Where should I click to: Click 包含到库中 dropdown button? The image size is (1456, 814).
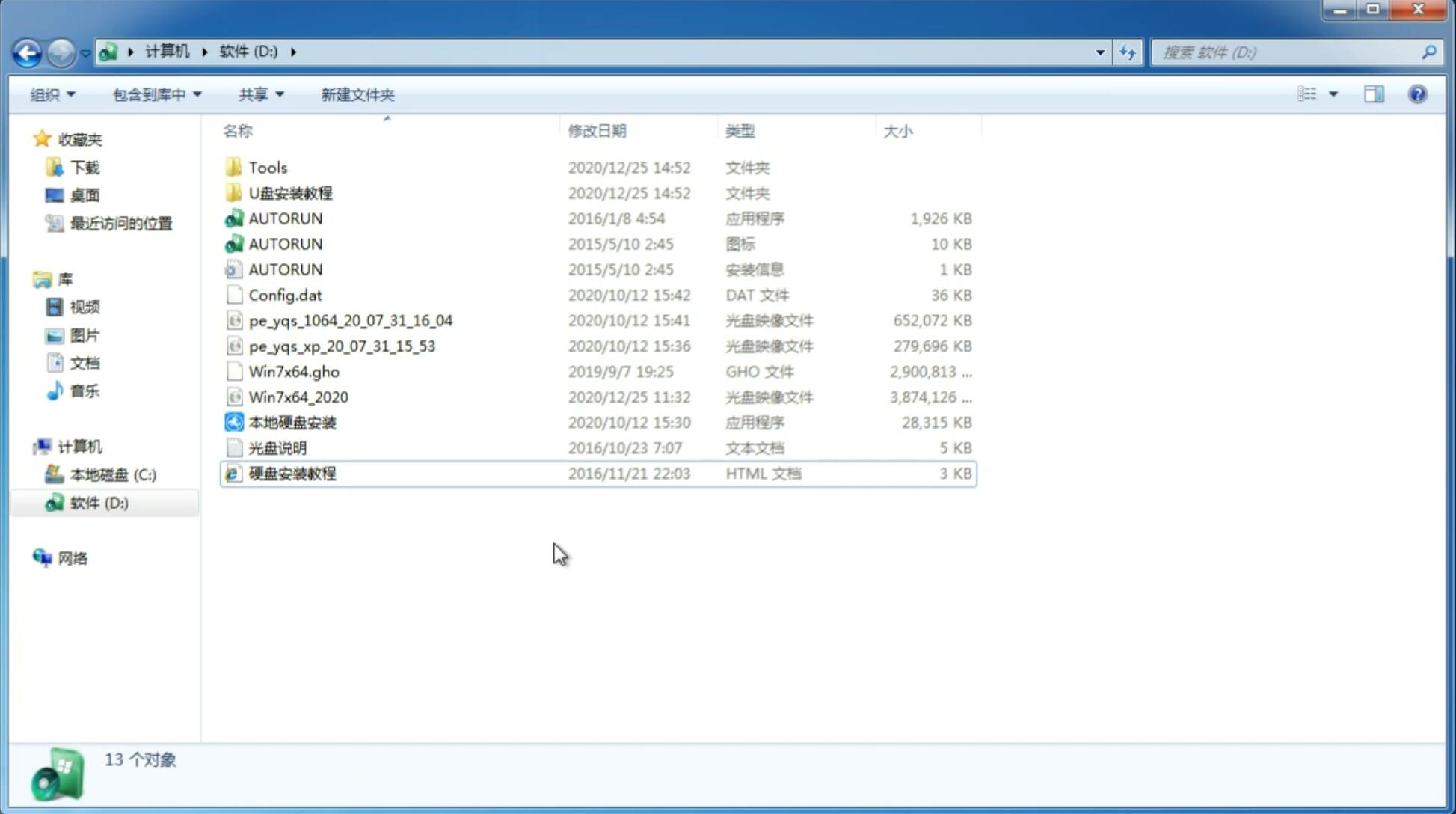point(155,94)
